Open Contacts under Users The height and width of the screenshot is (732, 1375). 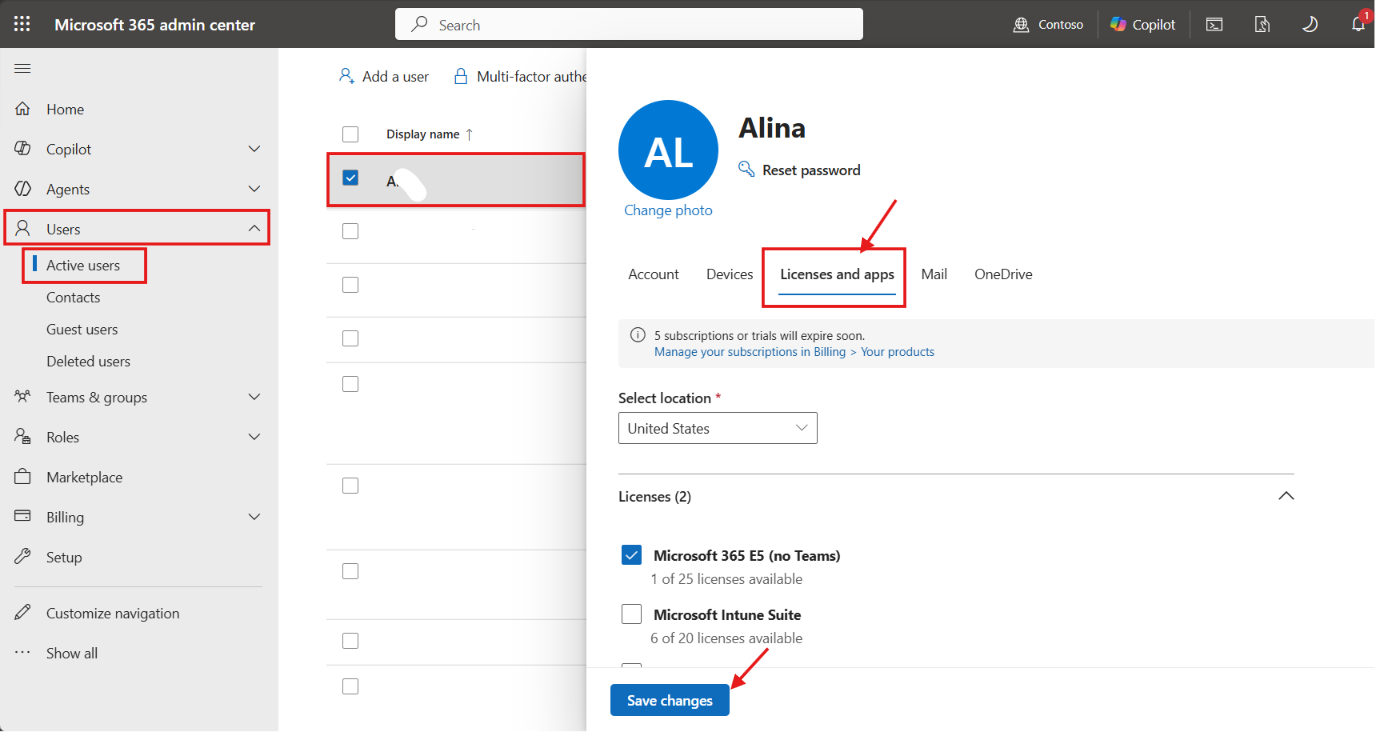[73, 297]
